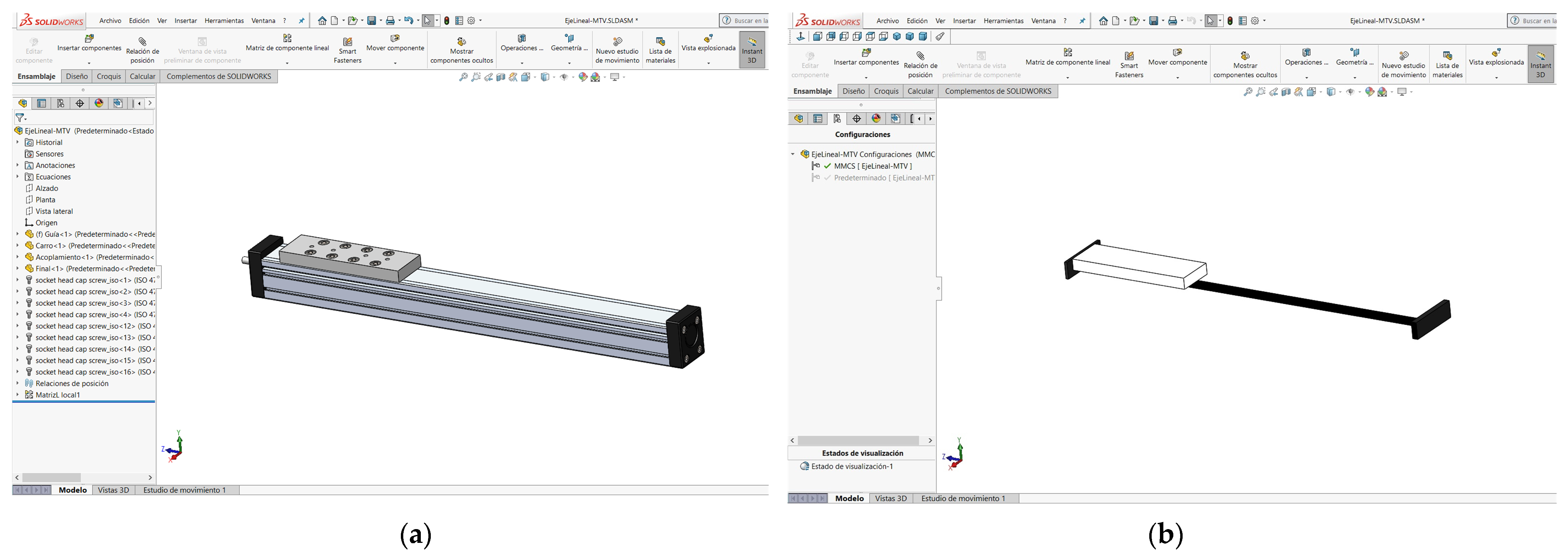Click the feature tree horizontal scrollbar
Image resolution: width=1568 pixels, height=558 pixels.
(x=52, y=478)
